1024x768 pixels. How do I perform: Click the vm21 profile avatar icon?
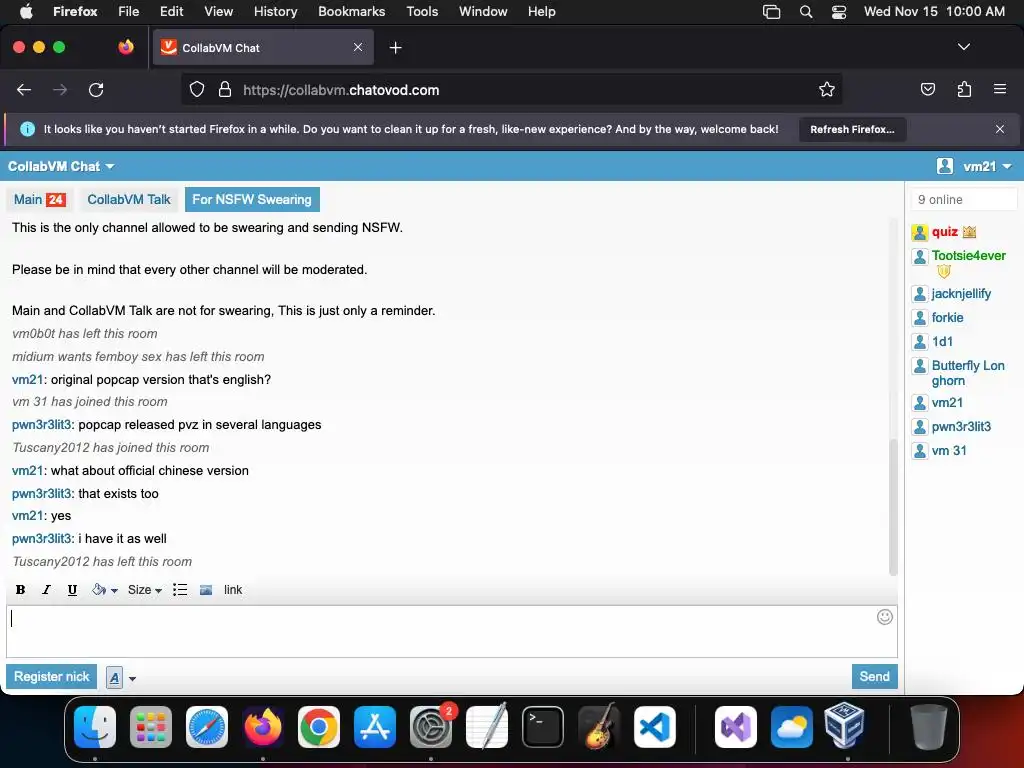tap(944, 166)
